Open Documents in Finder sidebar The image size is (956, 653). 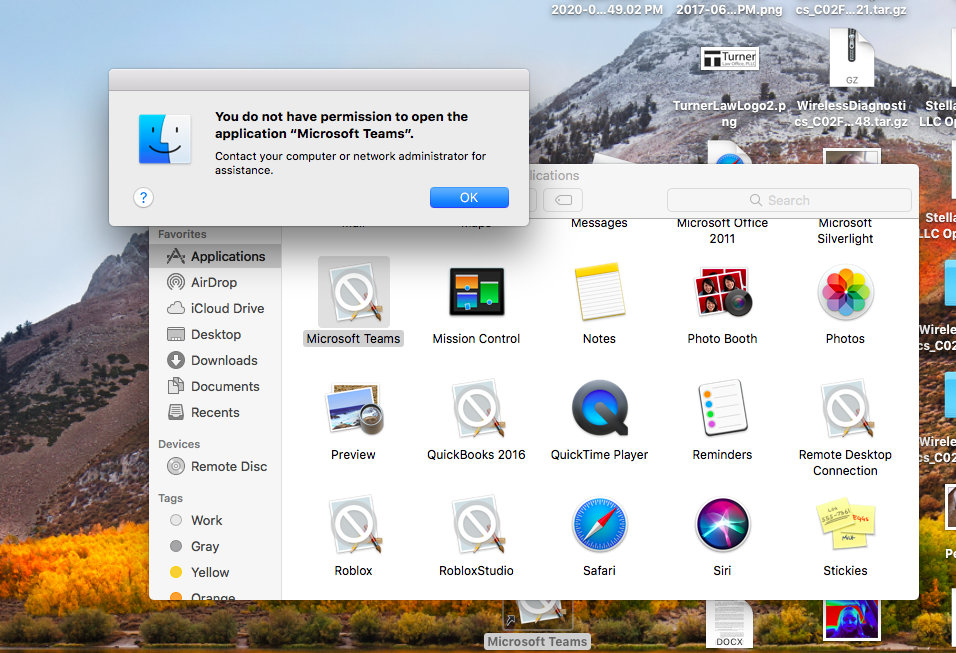pyautogui.click(x=215, y=387)
